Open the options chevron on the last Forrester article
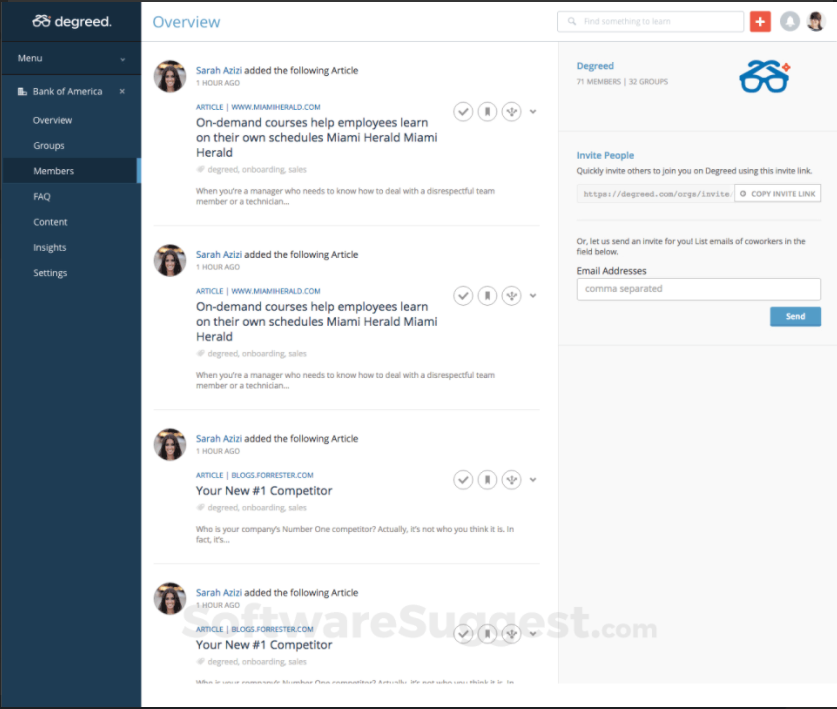Viewport: 837px width, 709px height. tap(533, 634)
